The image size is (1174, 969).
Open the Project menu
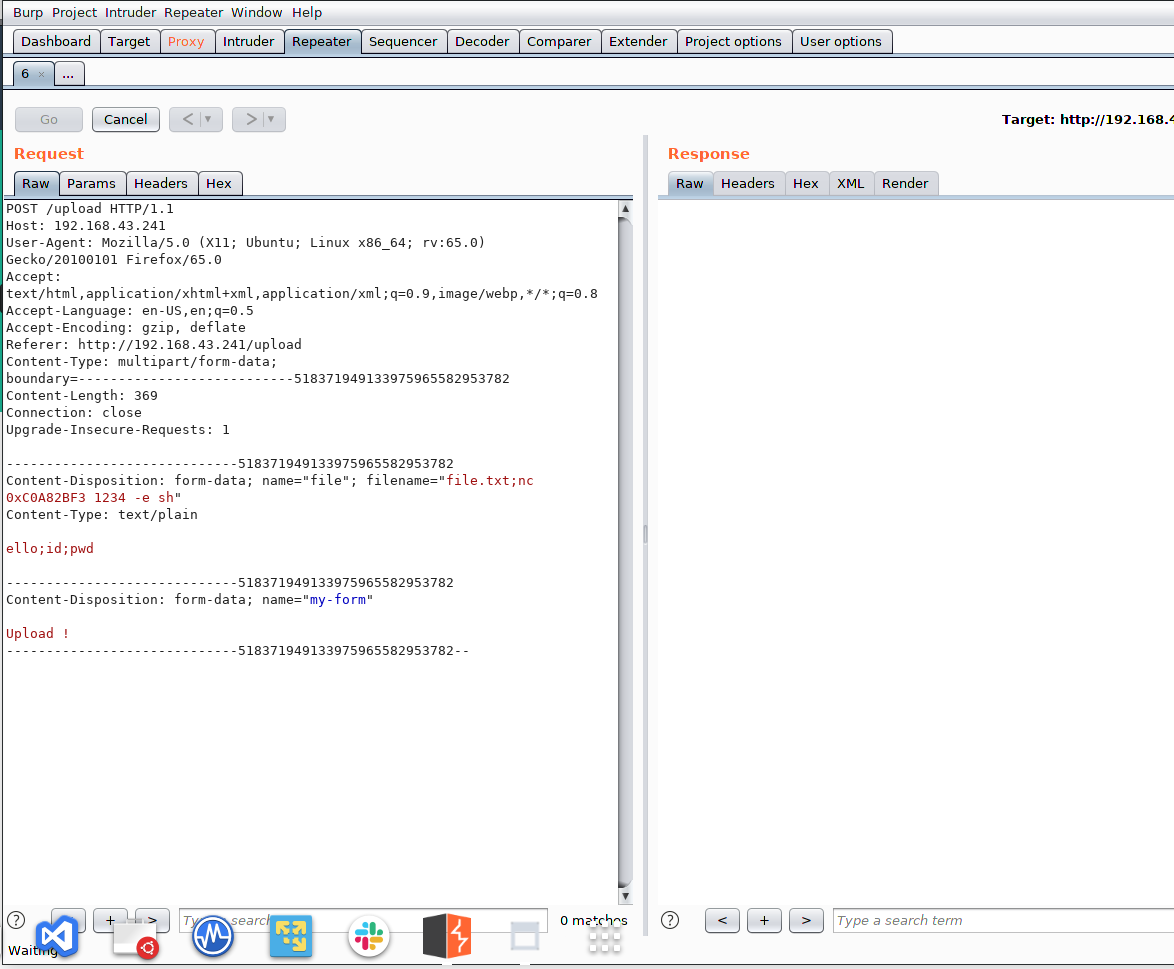pyautogui.click(x=74, y=13)
